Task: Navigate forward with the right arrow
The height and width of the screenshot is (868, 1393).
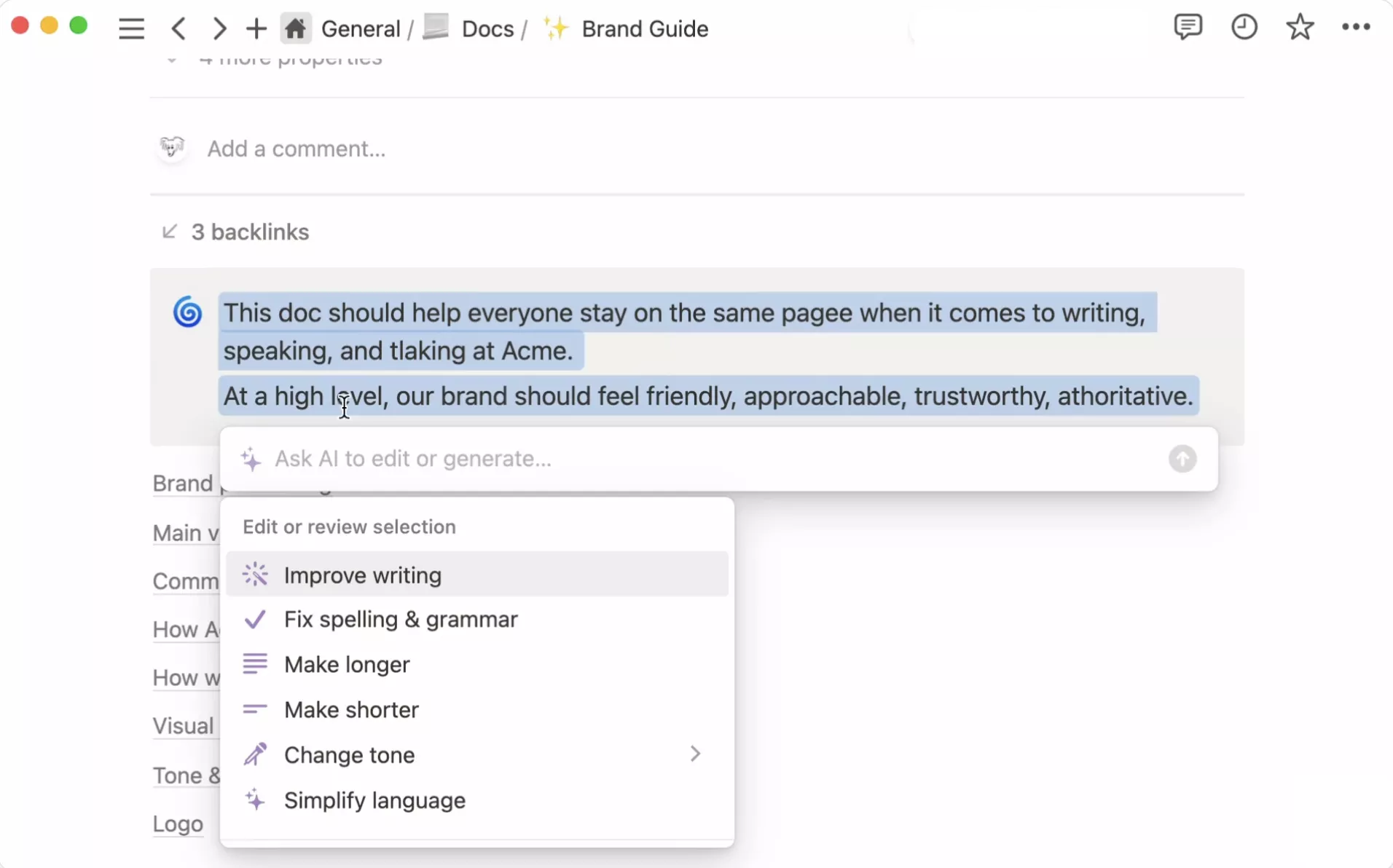Action: click(219, 28)
